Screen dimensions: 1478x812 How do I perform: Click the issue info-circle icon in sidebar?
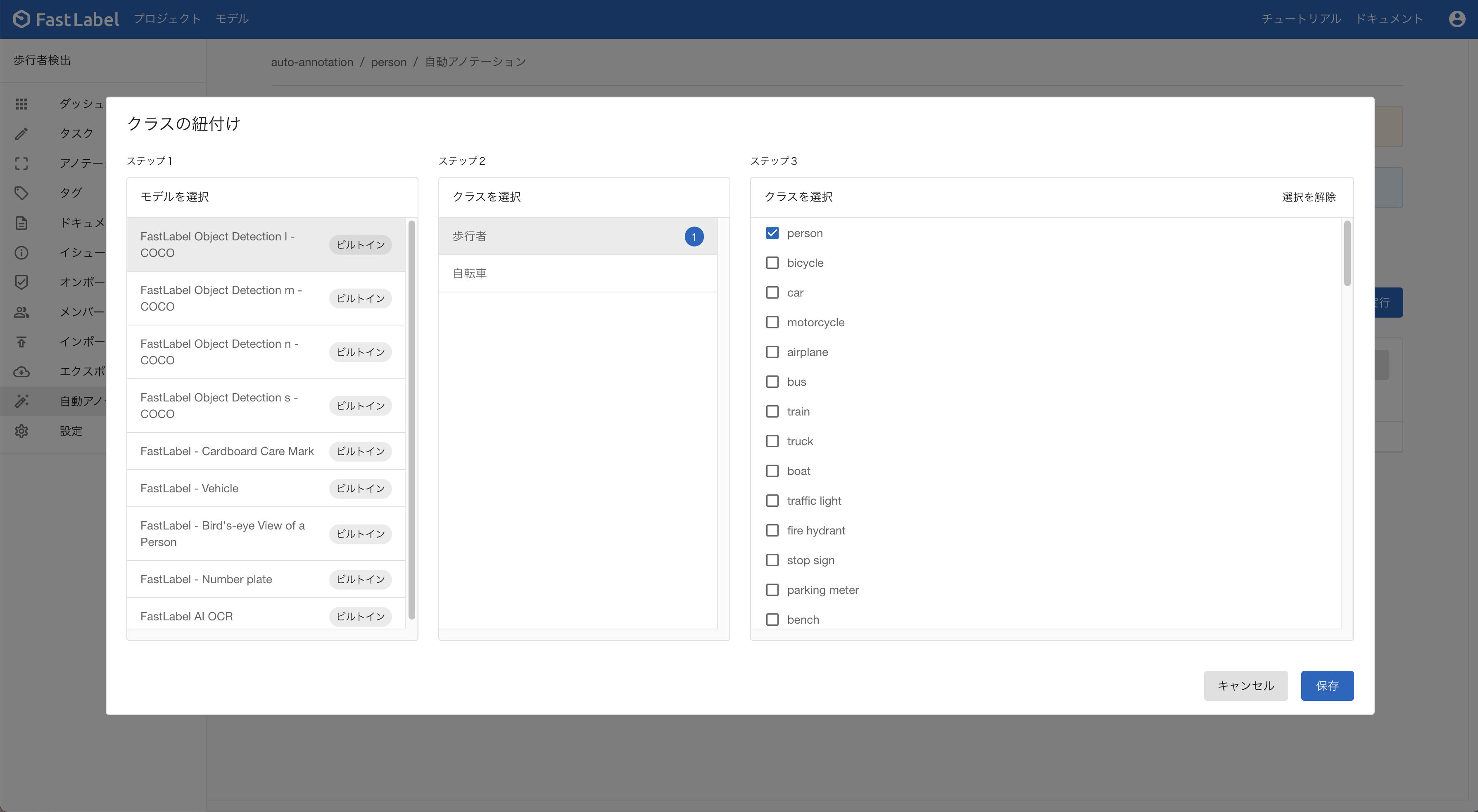coord(21,252)
